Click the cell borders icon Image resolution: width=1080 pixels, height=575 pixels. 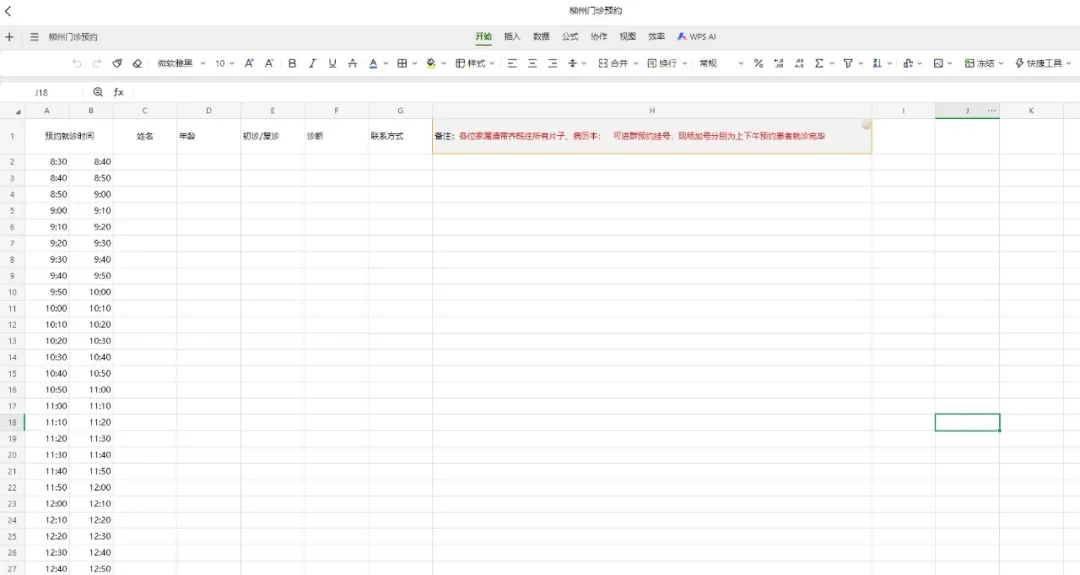coord(402,63)
